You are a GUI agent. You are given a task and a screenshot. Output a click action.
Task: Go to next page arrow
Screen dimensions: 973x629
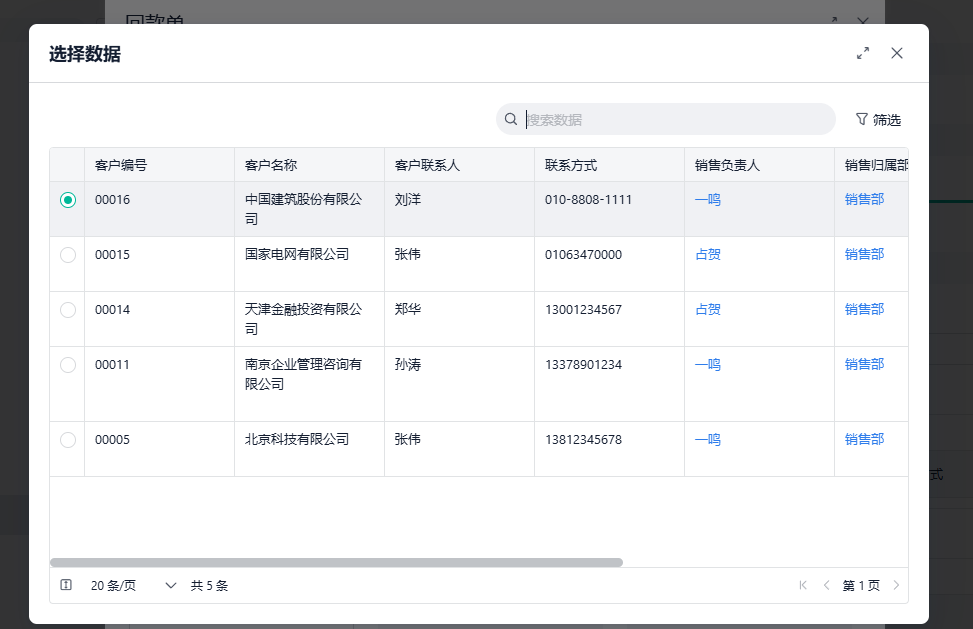coord(896,585)
